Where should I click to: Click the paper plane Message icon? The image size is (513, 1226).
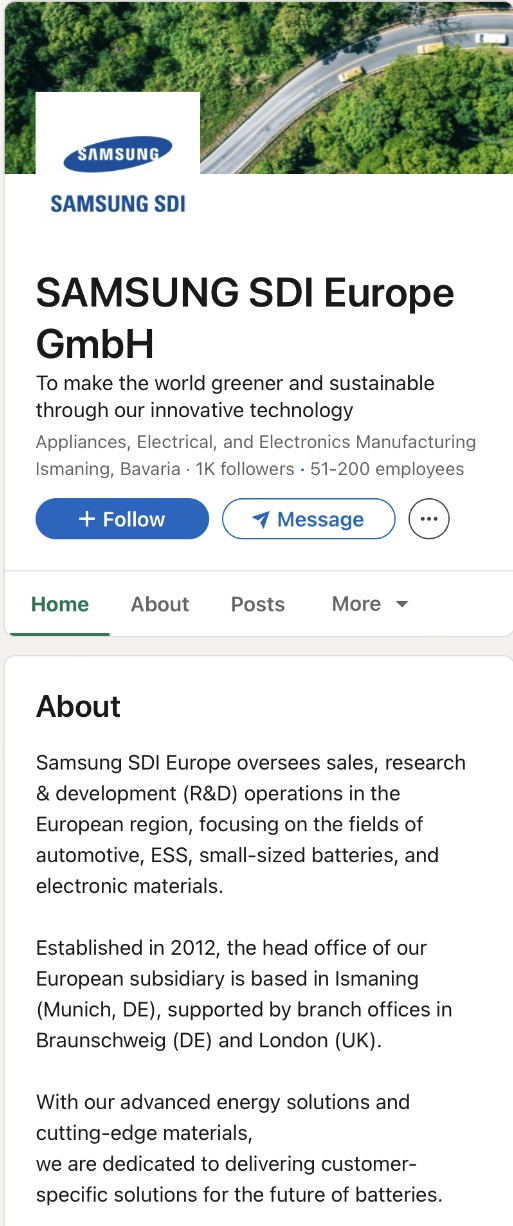click(x=261, y=520)
